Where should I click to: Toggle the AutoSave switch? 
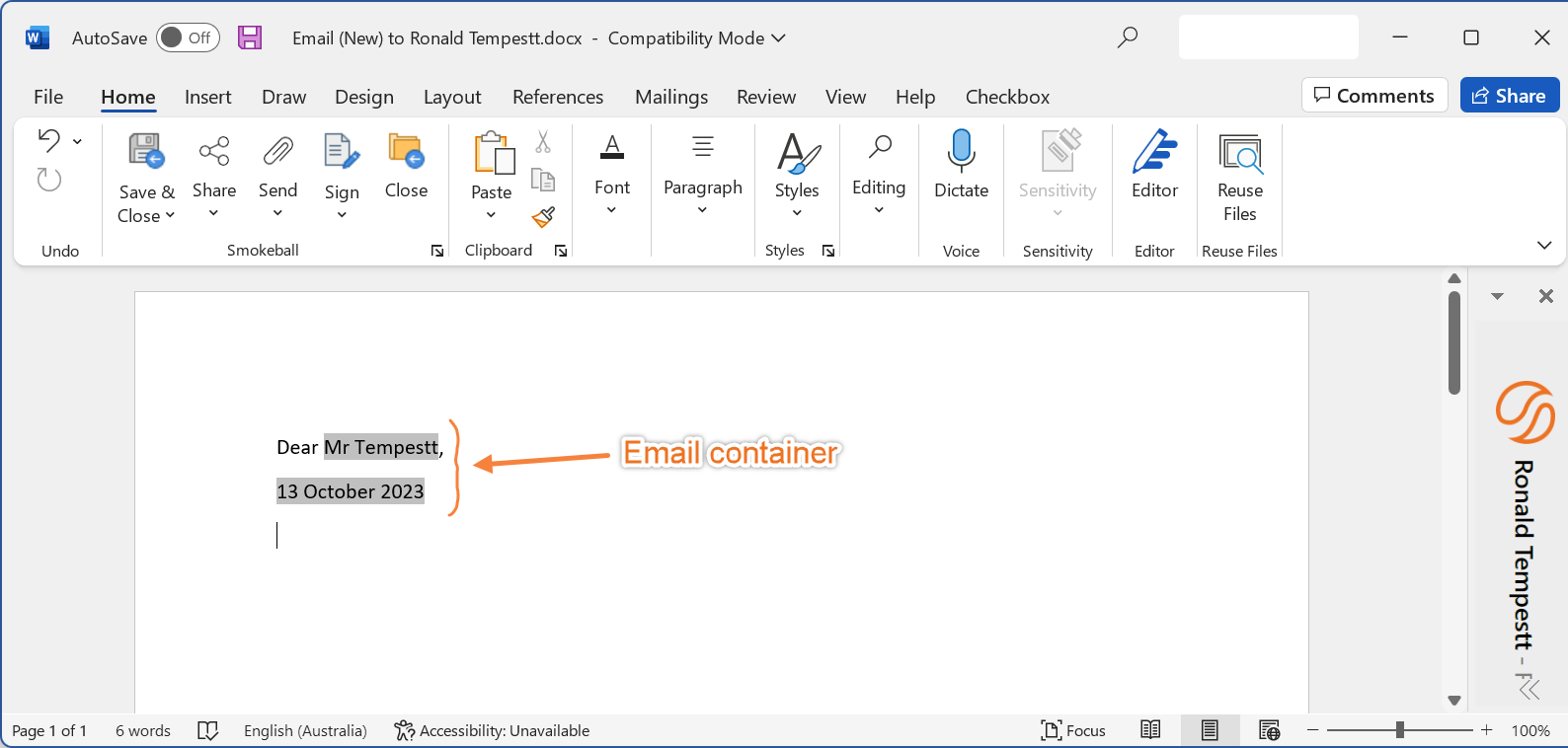[187, 37]
